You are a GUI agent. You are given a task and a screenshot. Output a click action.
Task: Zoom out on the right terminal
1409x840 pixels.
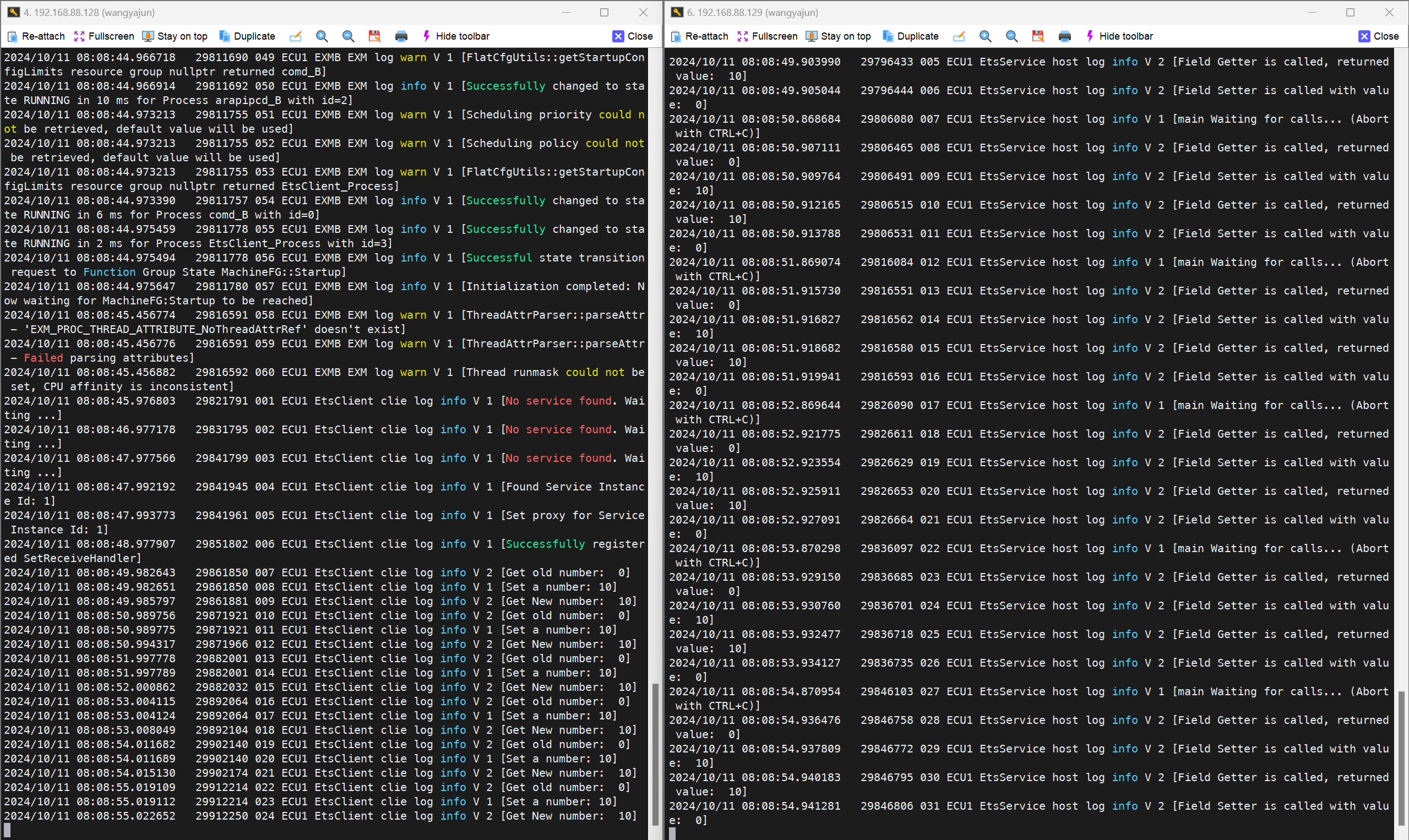(1011, 36)
